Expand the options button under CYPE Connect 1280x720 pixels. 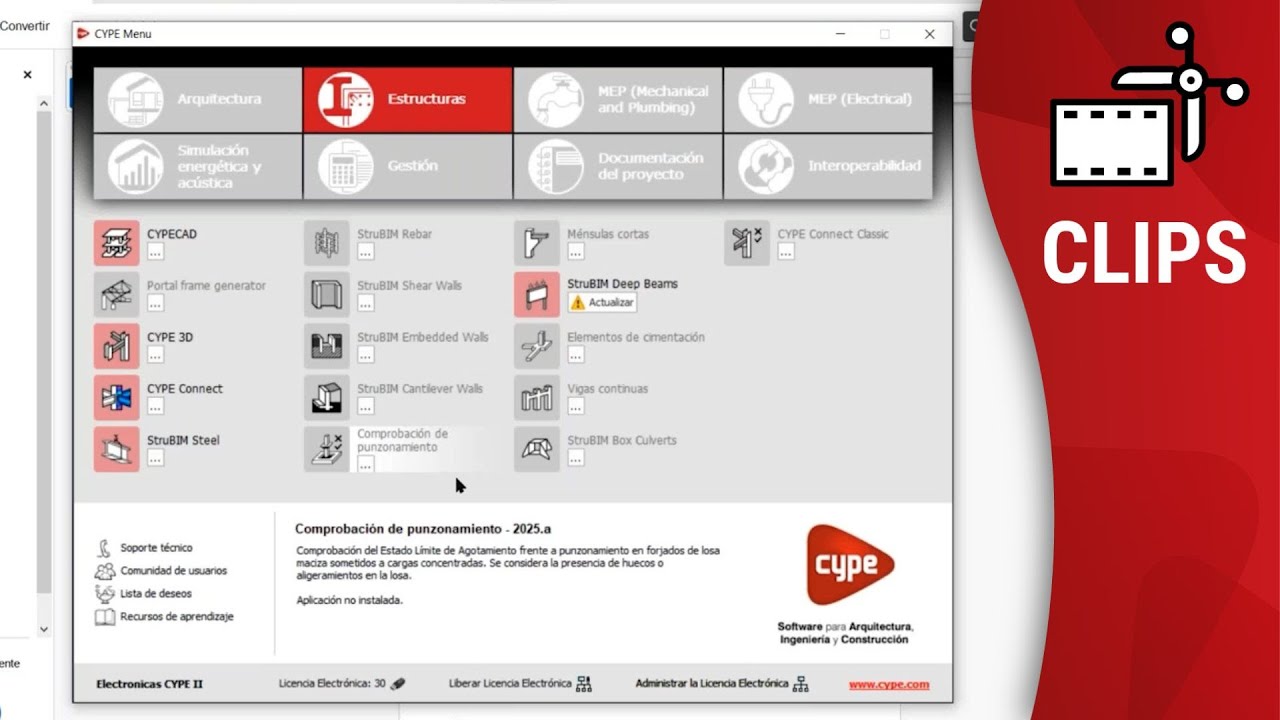155,406
